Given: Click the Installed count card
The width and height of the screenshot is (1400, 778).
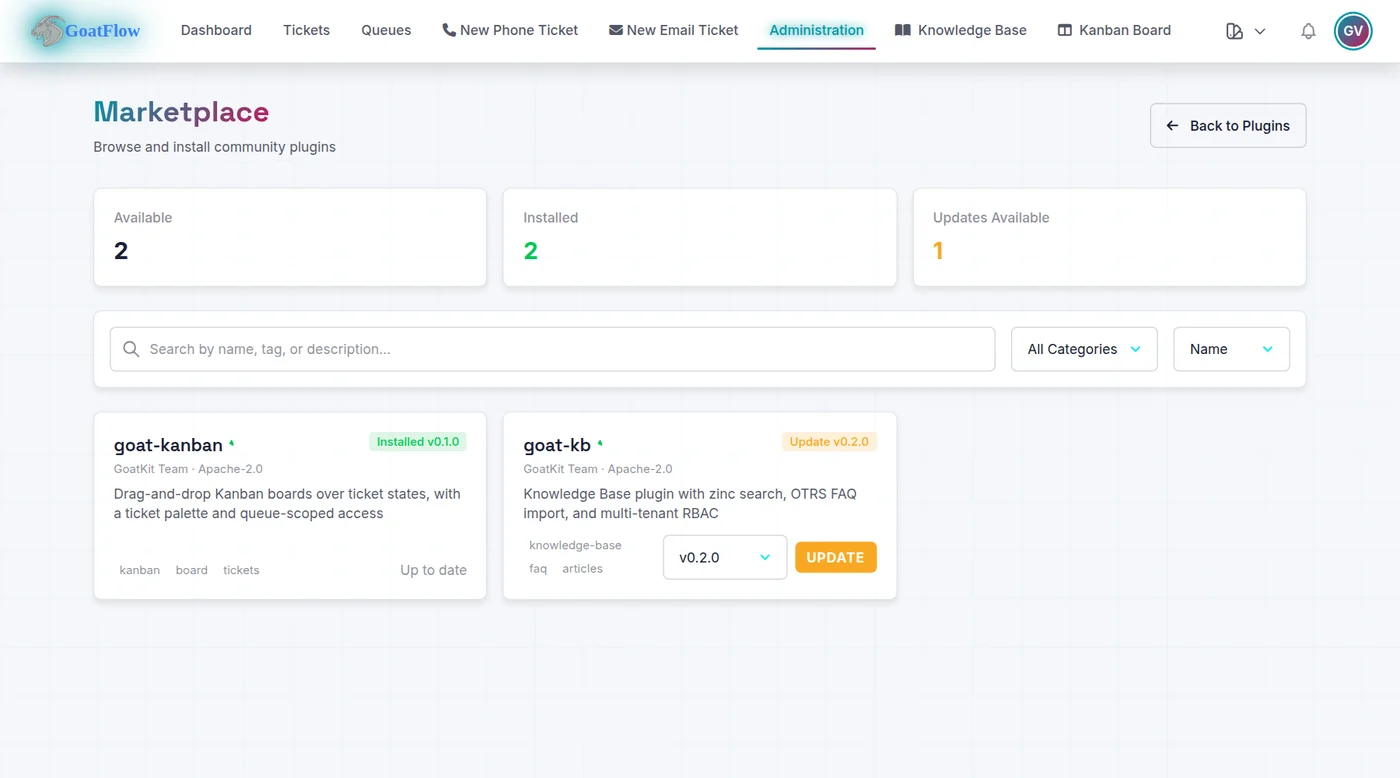Looking at the screenshot, I should coord(700,237).
